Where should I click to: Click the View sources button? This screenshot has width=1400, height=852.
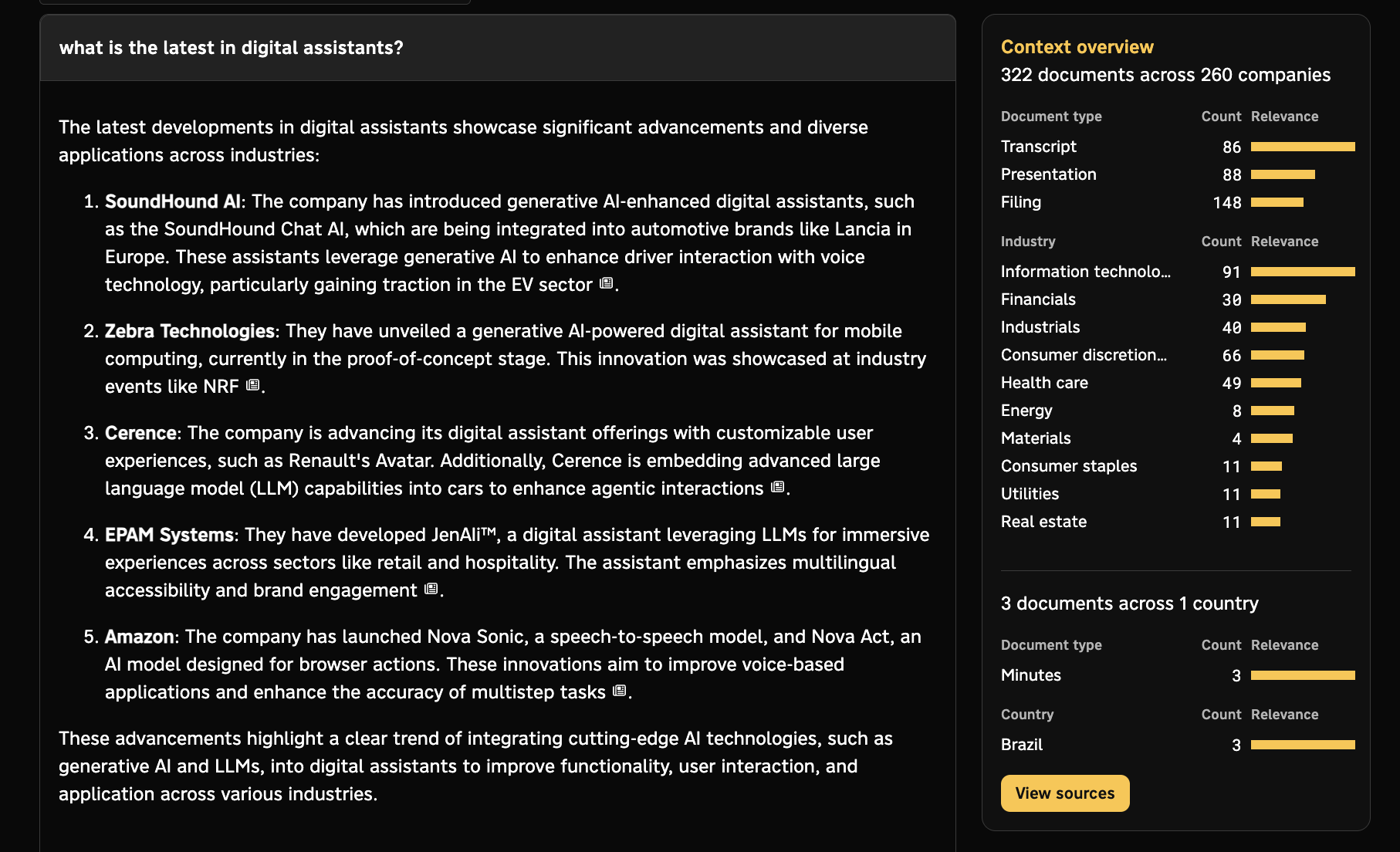tap(1065, 793)
